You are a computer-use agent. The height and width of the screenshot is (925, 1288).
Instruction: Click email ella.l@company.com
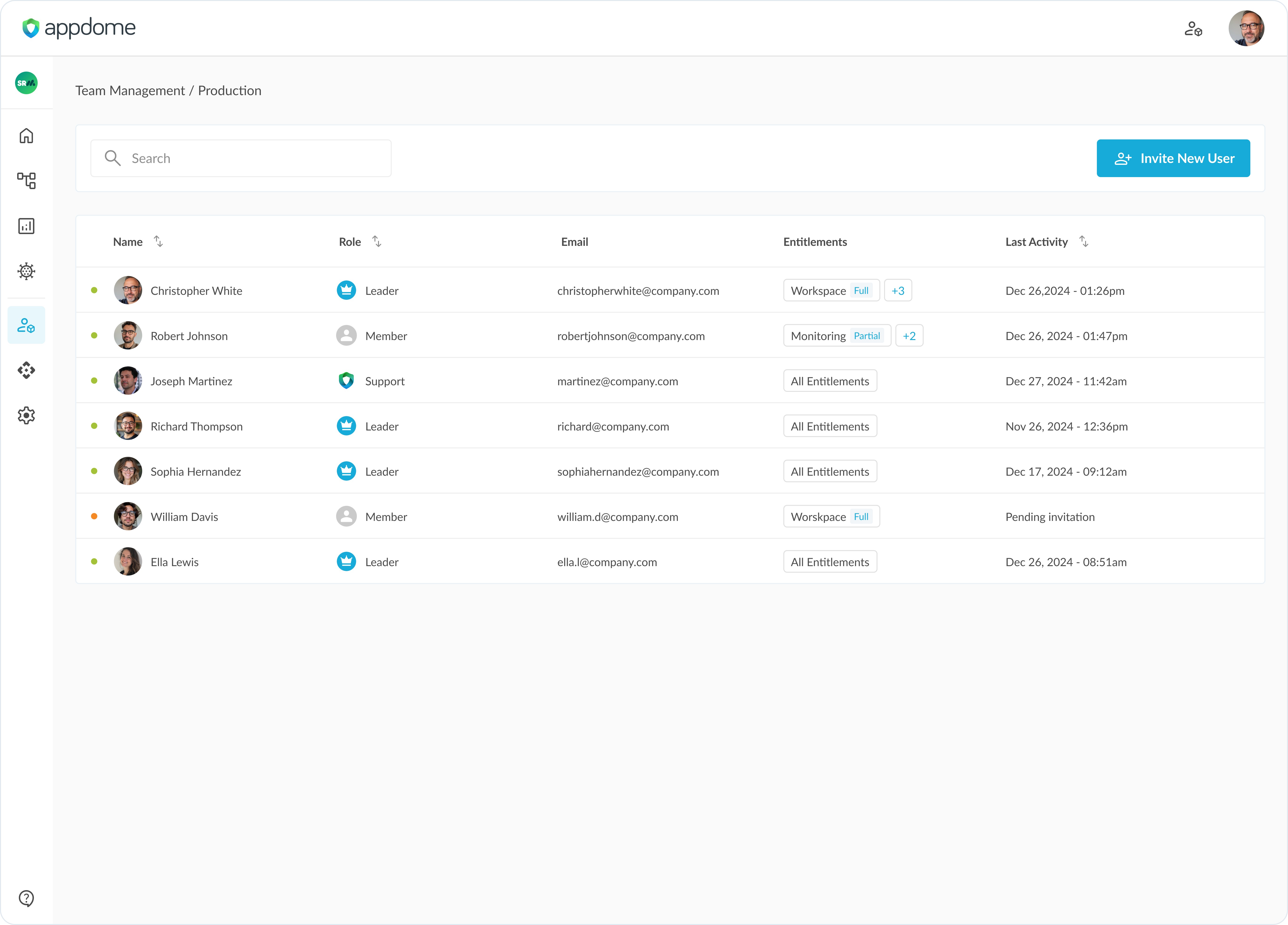pos(607,562)
